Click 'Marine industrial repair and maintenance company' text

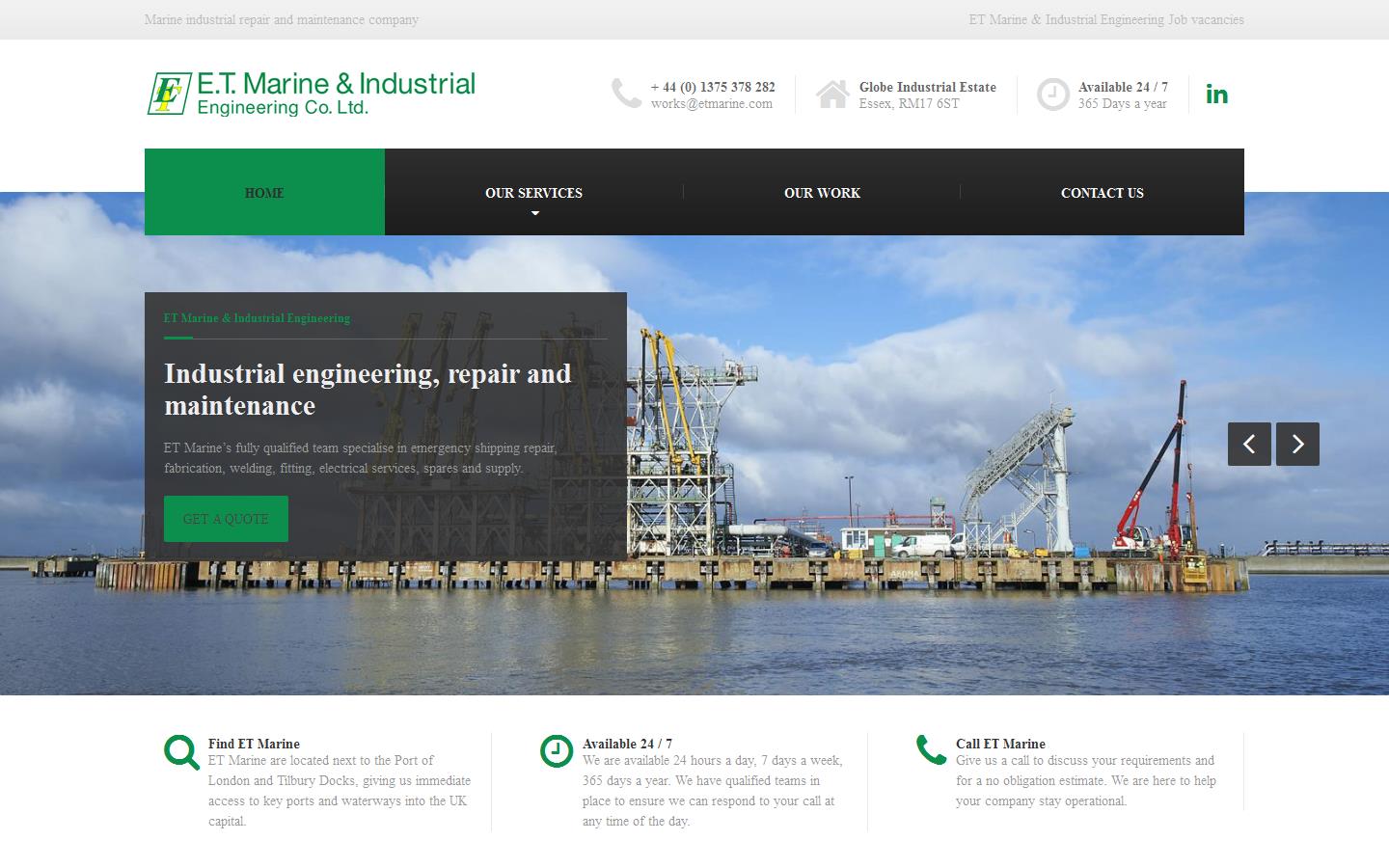coord(282,19)
